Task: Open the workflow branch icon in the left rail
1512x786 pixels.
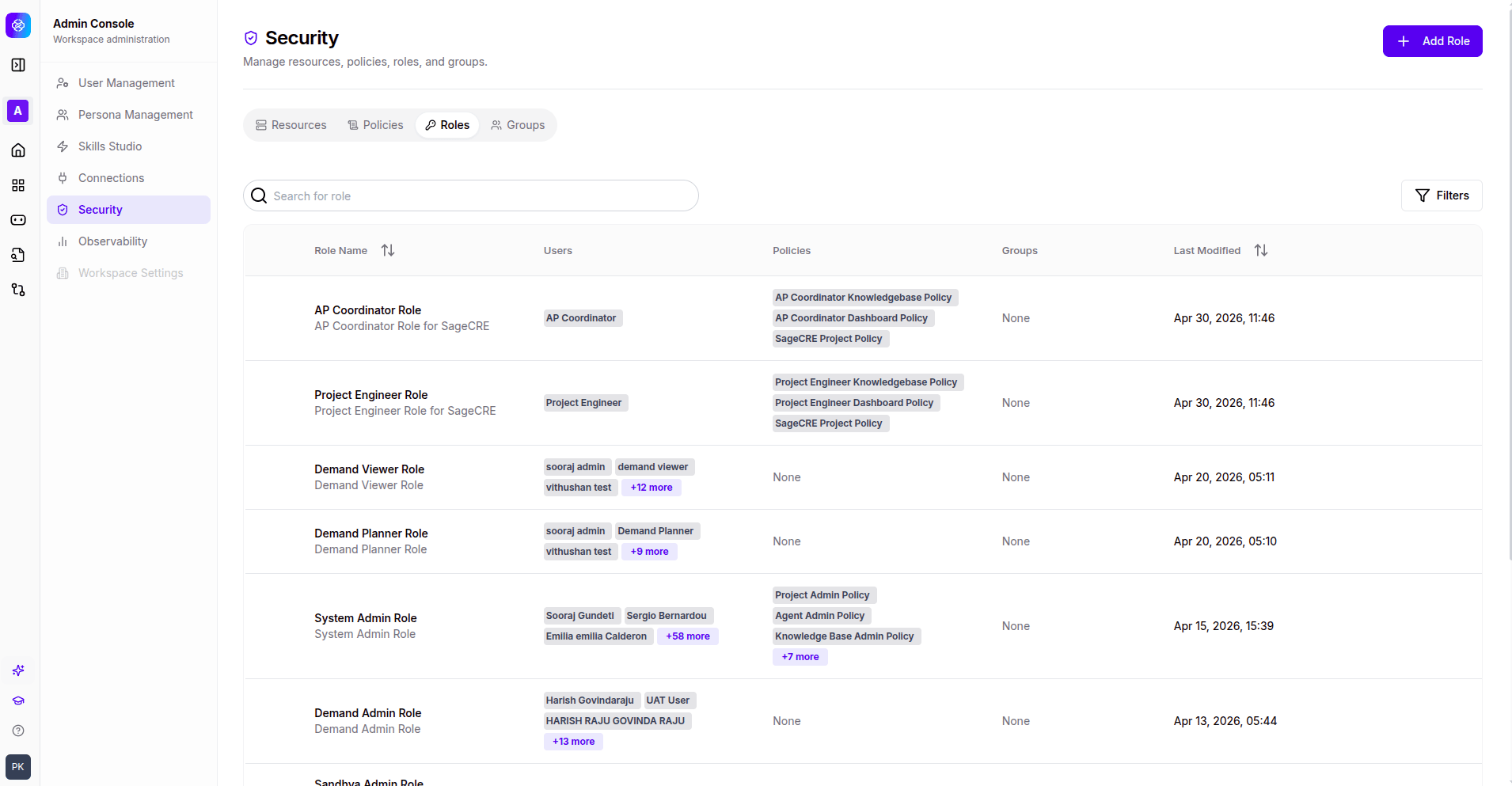Action: (x=18, y=290)
